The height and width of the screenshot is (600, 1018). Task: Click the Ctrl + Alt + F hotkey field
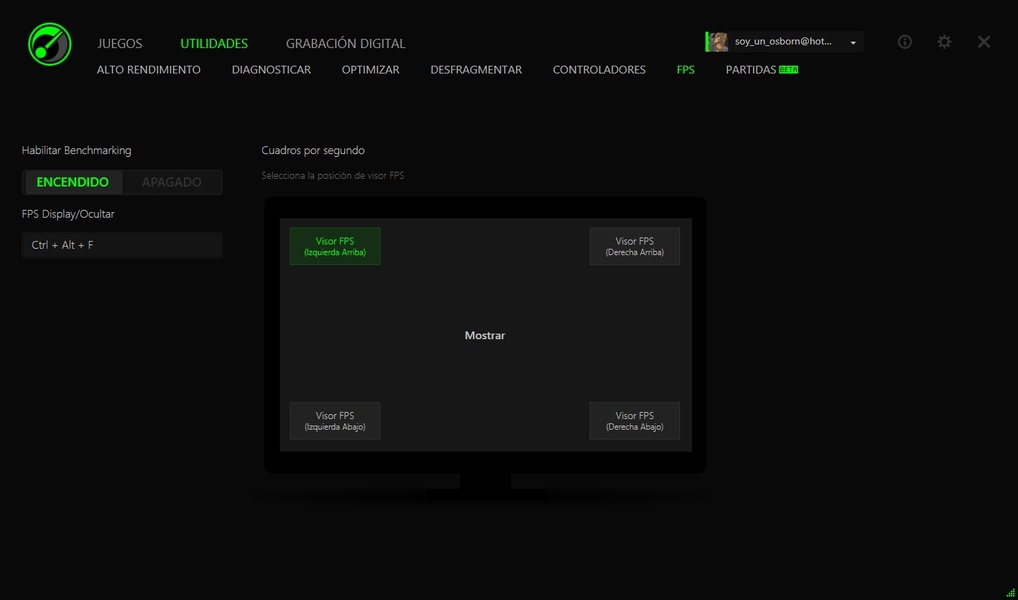[x=122, y=245]
